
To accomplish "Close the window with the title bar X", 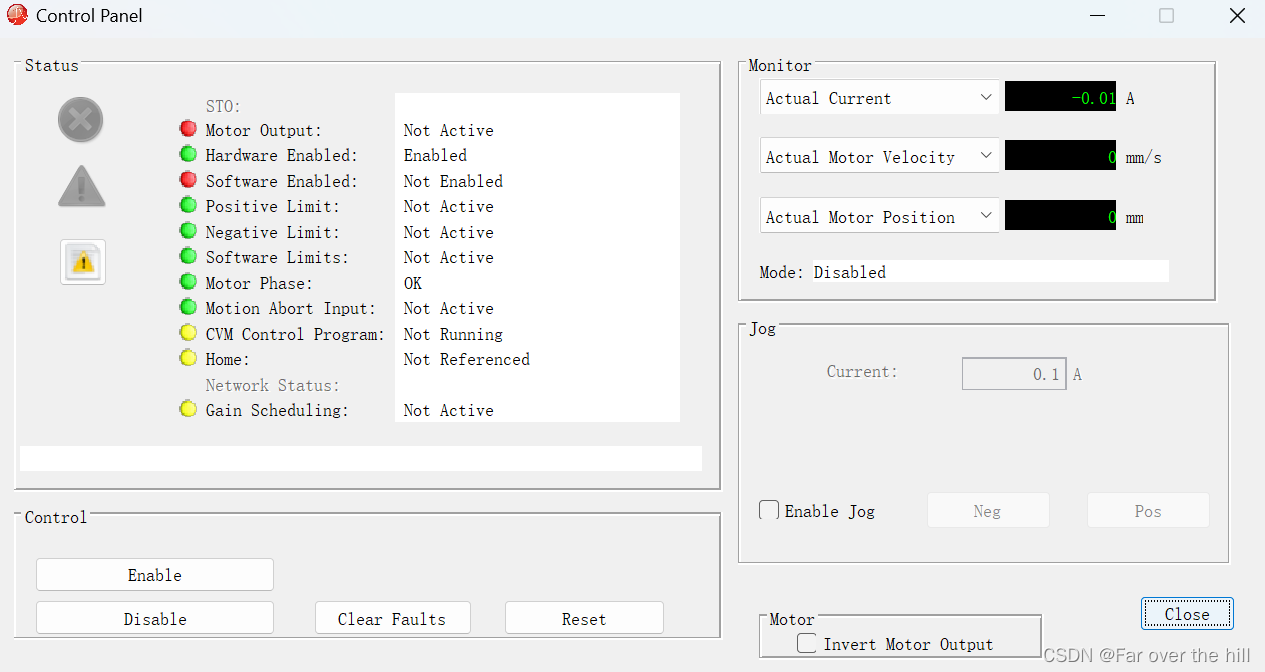I will point(1237,16).
